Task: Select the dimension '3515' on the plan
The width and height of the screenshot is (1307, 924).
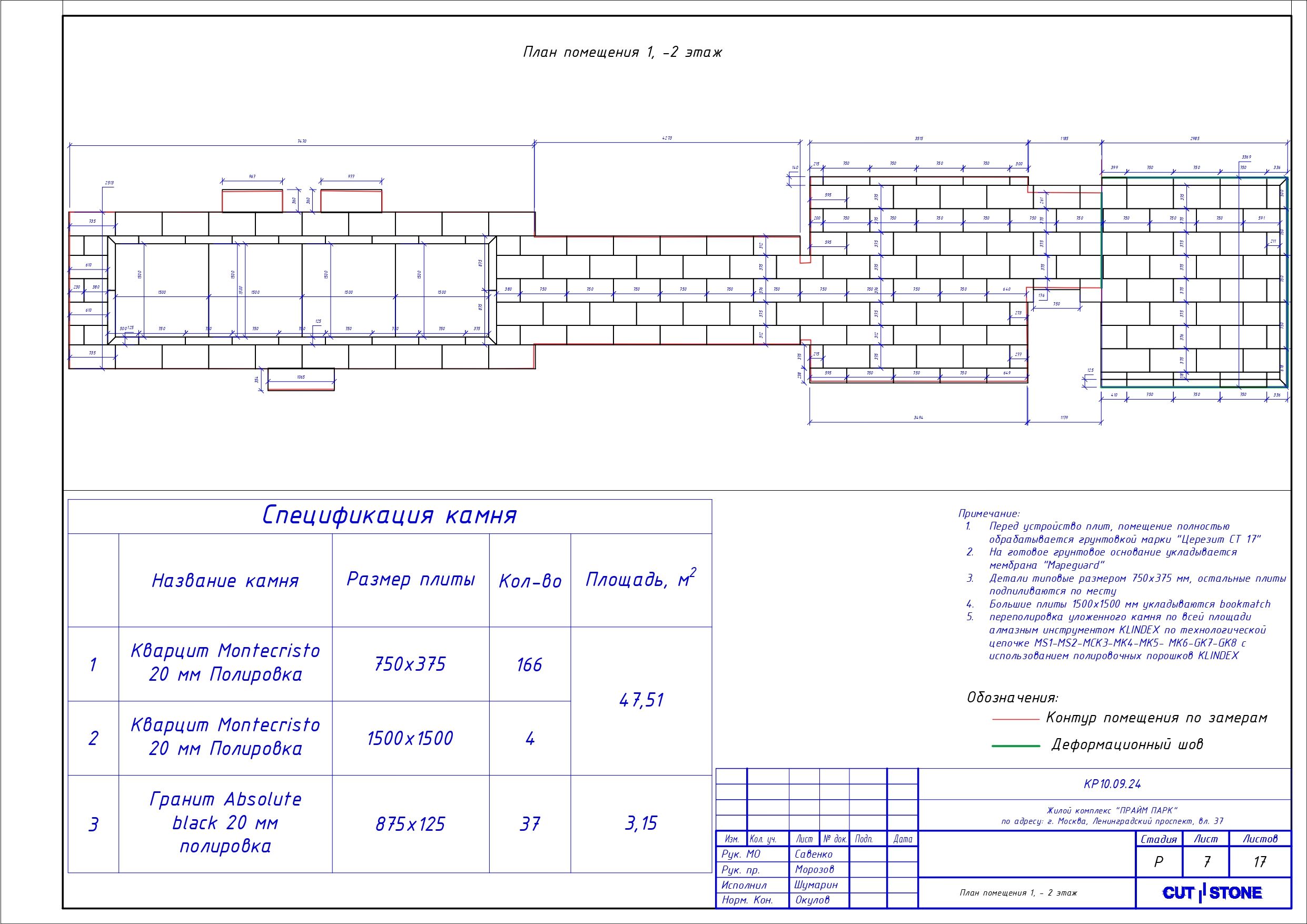Action: [x=919, y=138]
